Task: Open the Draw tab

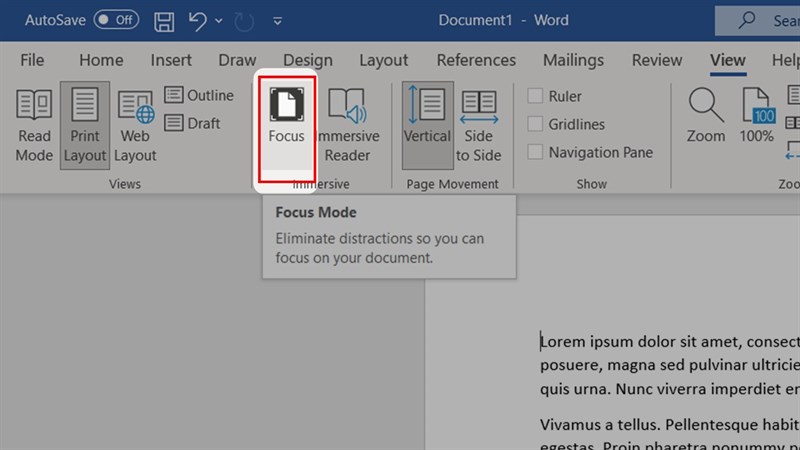Action: [237, 60]
